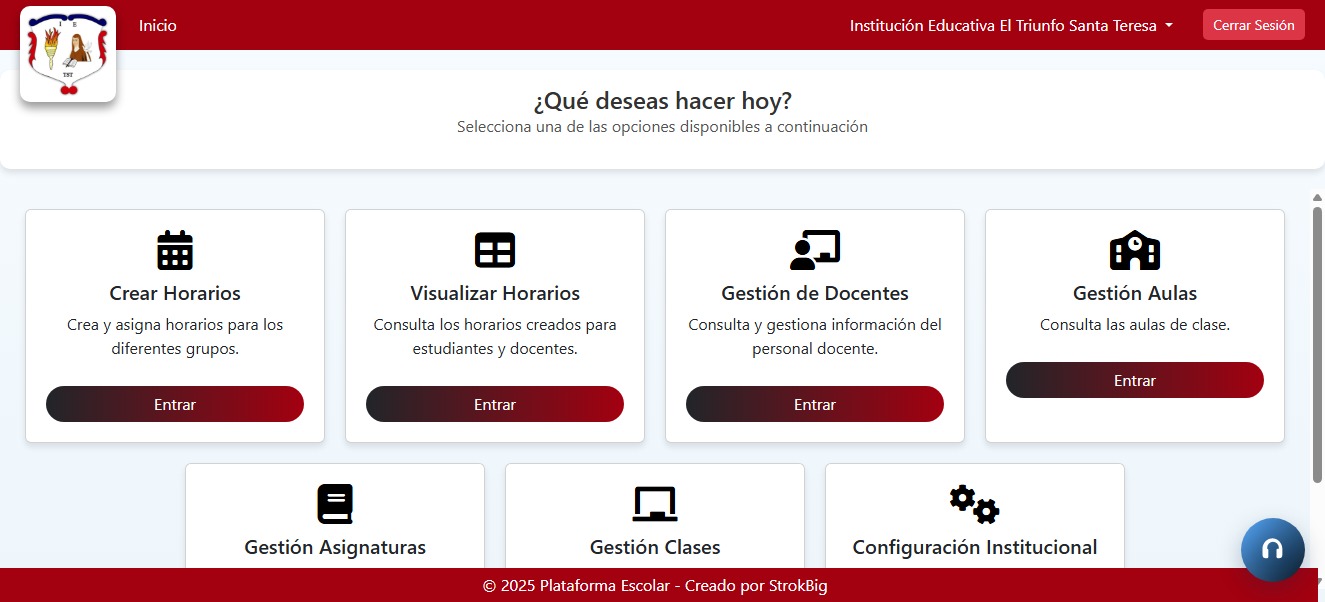
Task: Open the docente person icon on Gestión de Docentes
Action: coord(814,250)
